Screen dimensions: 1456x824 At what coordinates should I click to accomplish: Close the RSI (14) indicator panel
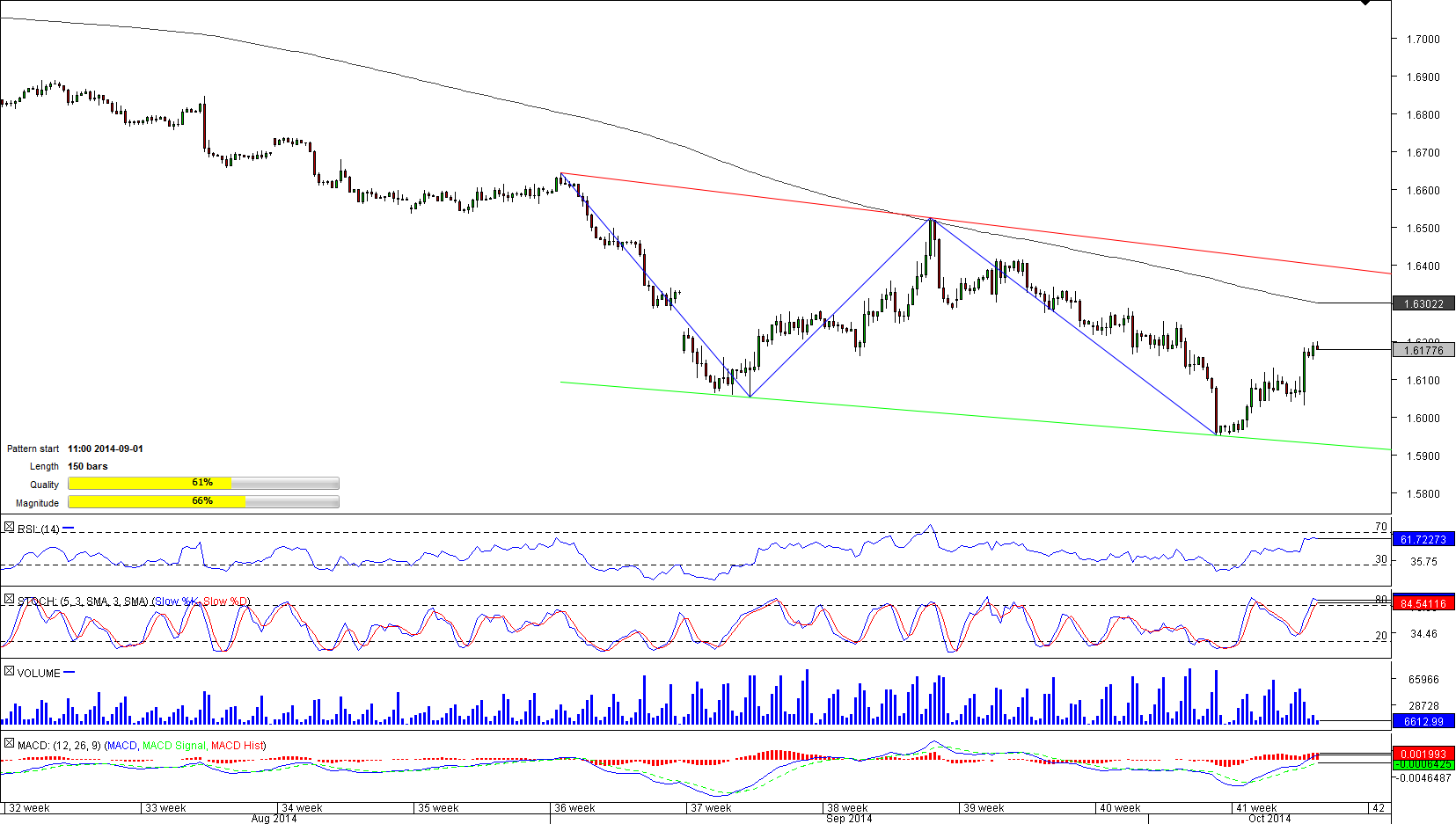click(x=9, y=528)
